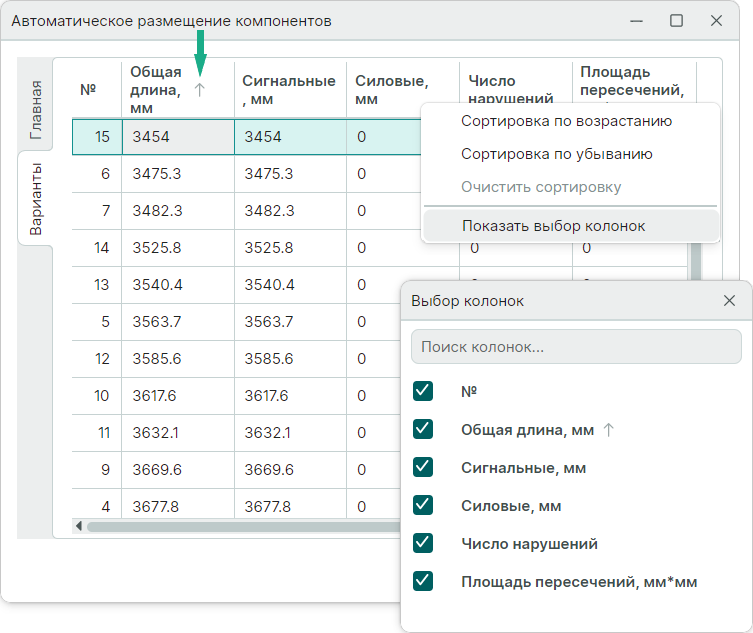Maximize the automatic placement window
Viewport: 753px width, 633px height.
tap(676, 20)
